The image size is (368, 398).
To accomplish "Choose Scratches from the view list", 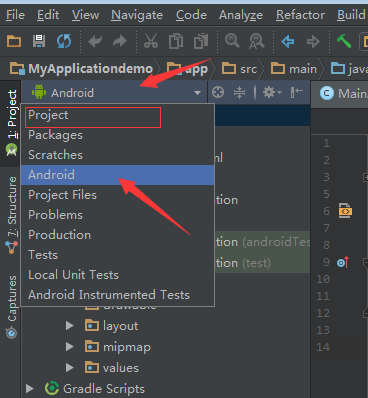I will click(117, 155).
